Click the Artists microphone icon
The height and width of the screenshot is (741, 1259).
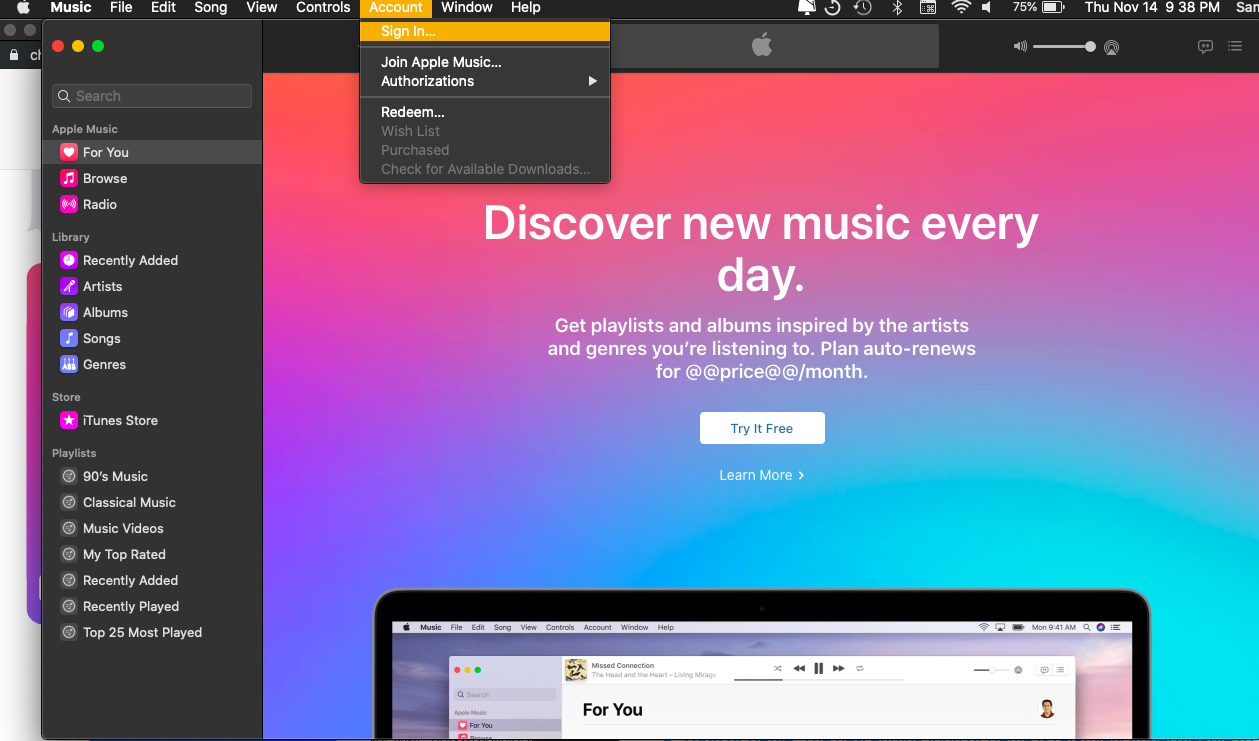(x=68, y=286)
